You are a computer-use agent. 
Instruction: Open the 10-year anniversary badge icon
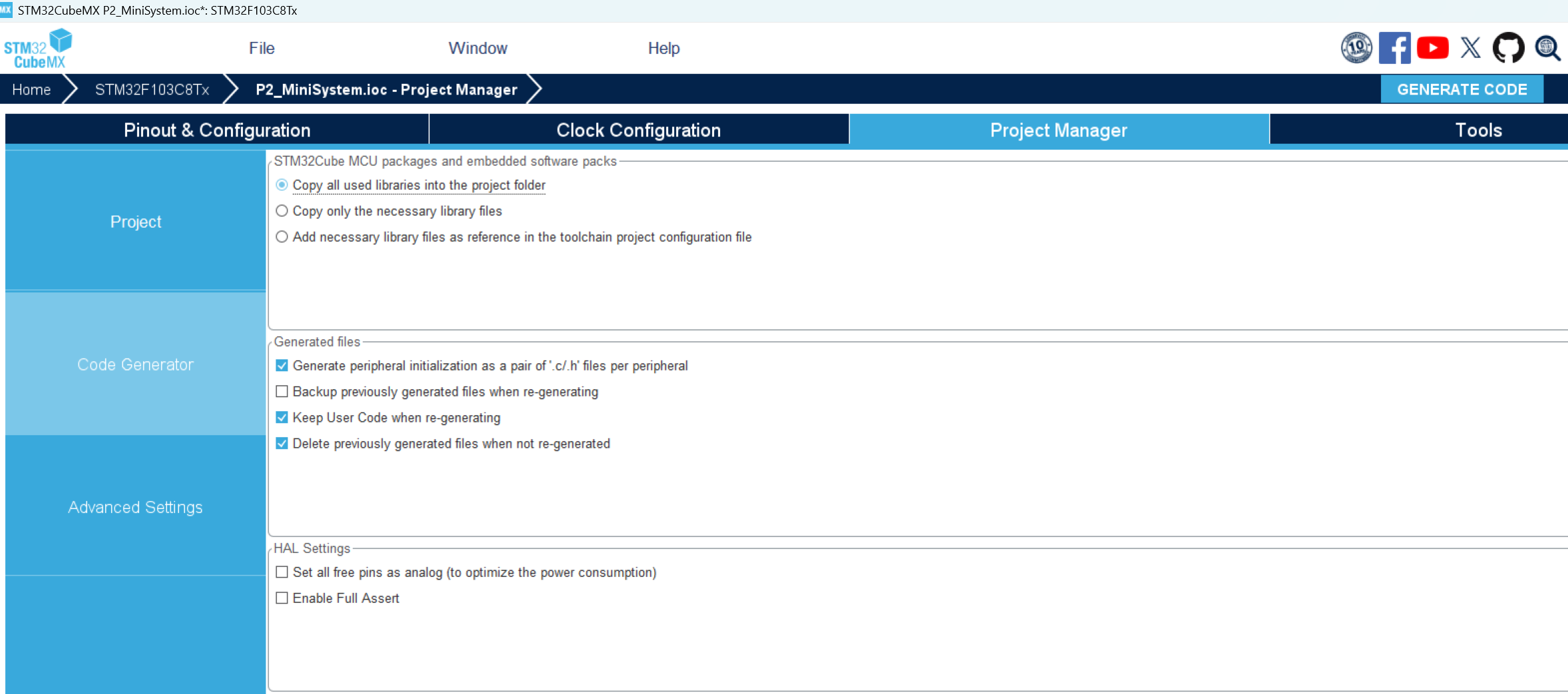click(x=1356, y=48)
